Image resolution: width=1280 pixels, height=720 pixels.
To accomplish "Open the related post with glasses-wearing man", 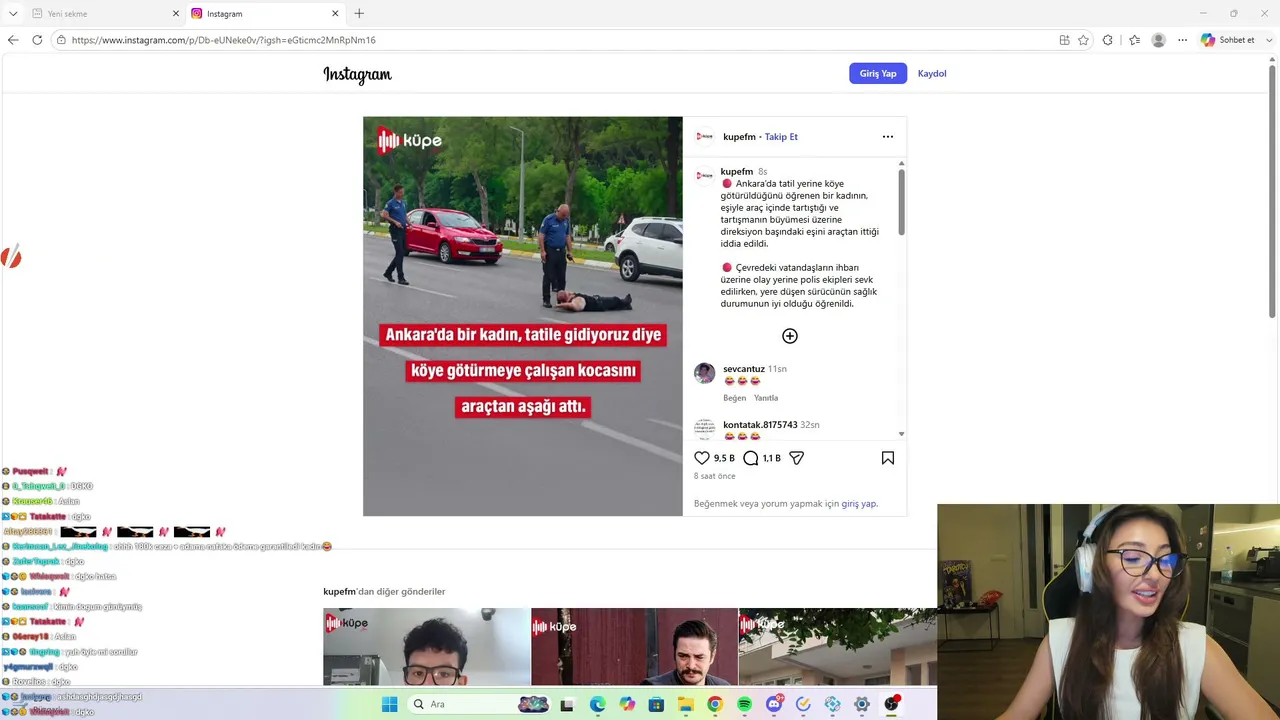I will (427, 647).
